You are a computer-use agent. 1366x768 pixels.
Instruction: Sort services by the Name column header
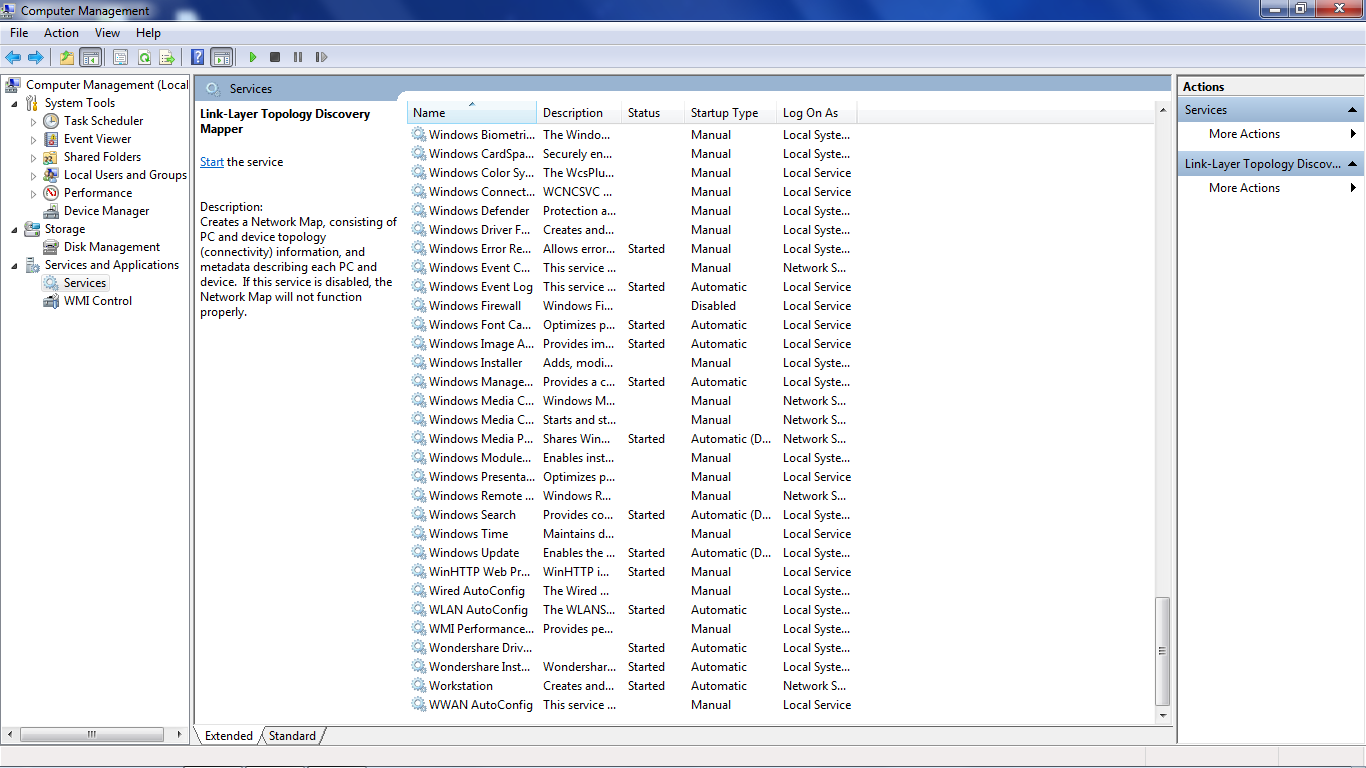[x=472, y=113]
